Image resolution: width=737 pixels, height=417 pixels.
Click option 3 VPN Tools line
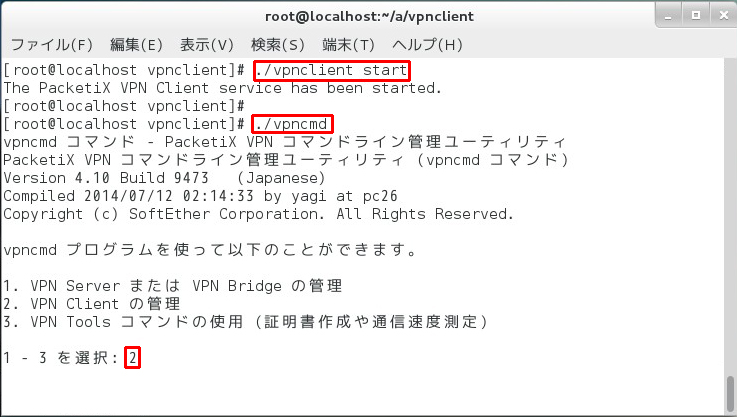click(245, 321)
